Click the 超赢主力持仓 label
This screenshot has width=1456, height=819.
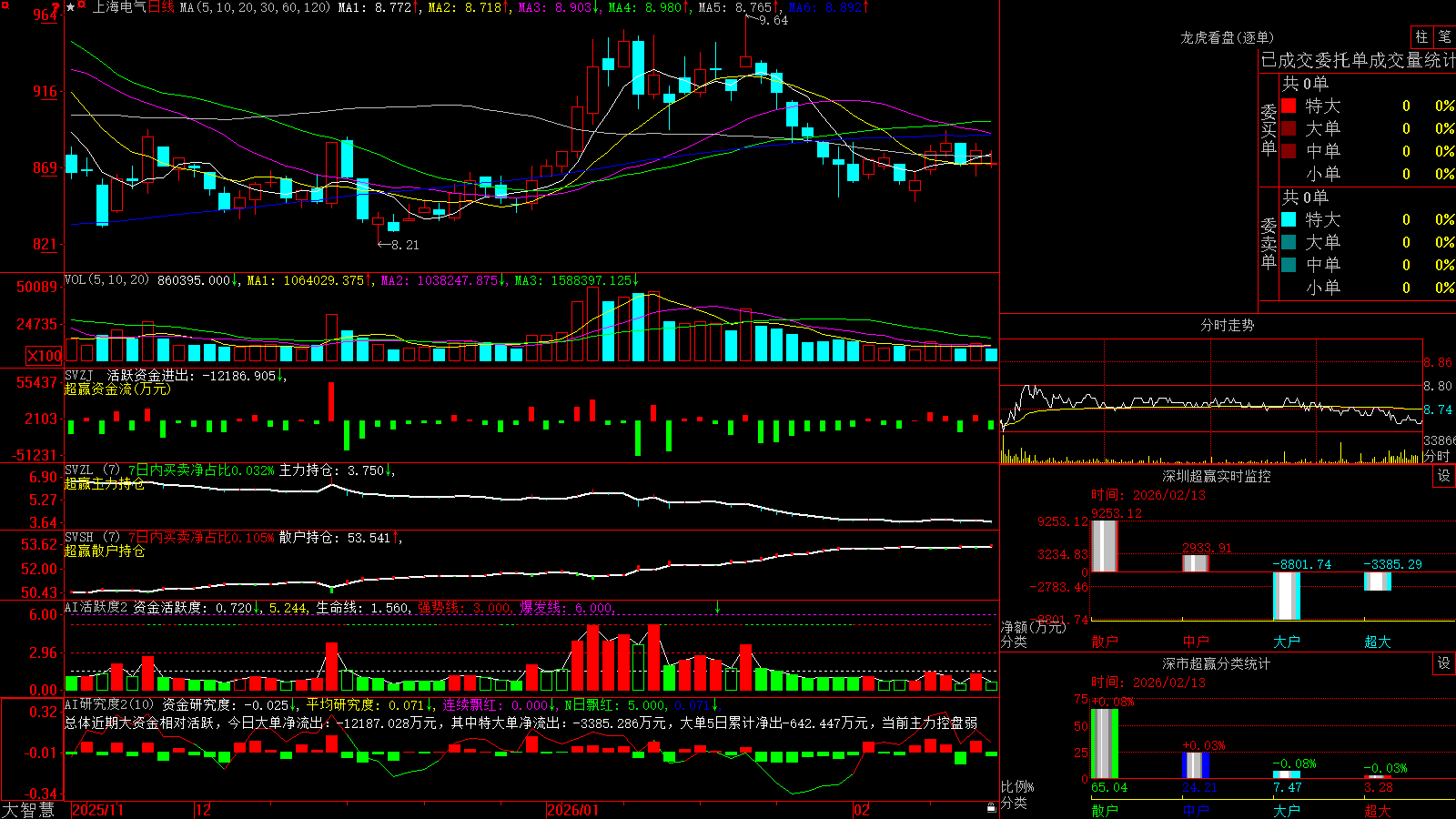coord(105,483)
